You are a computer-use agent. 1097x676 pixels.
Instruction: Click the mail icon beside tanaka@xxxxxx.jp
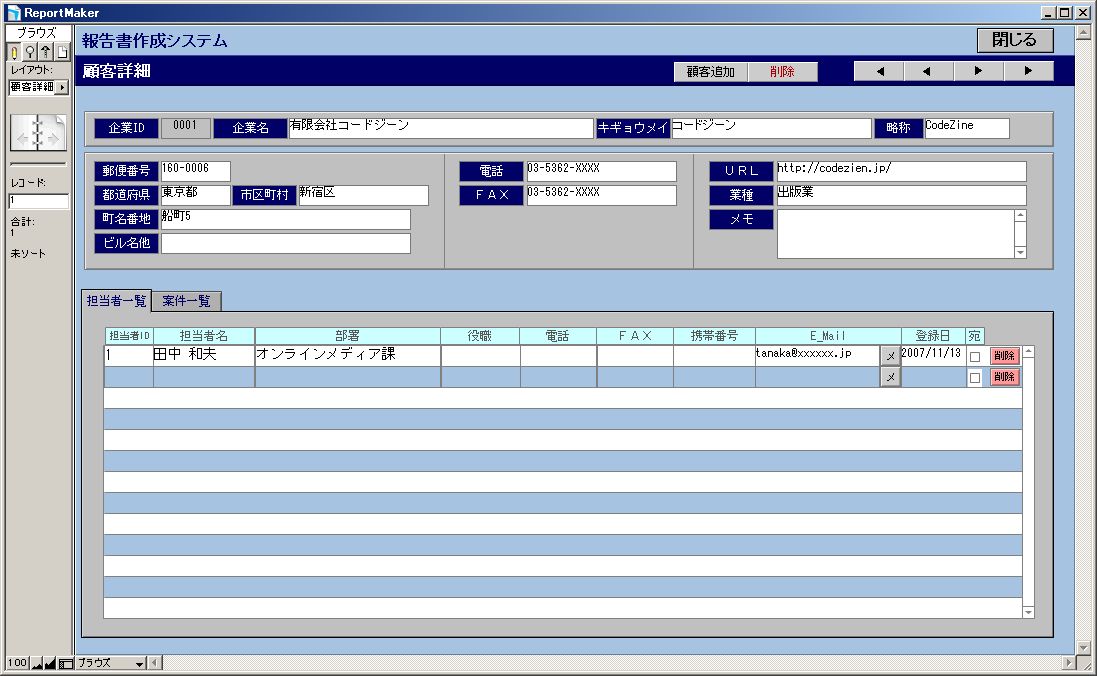[x=889, y=354]
